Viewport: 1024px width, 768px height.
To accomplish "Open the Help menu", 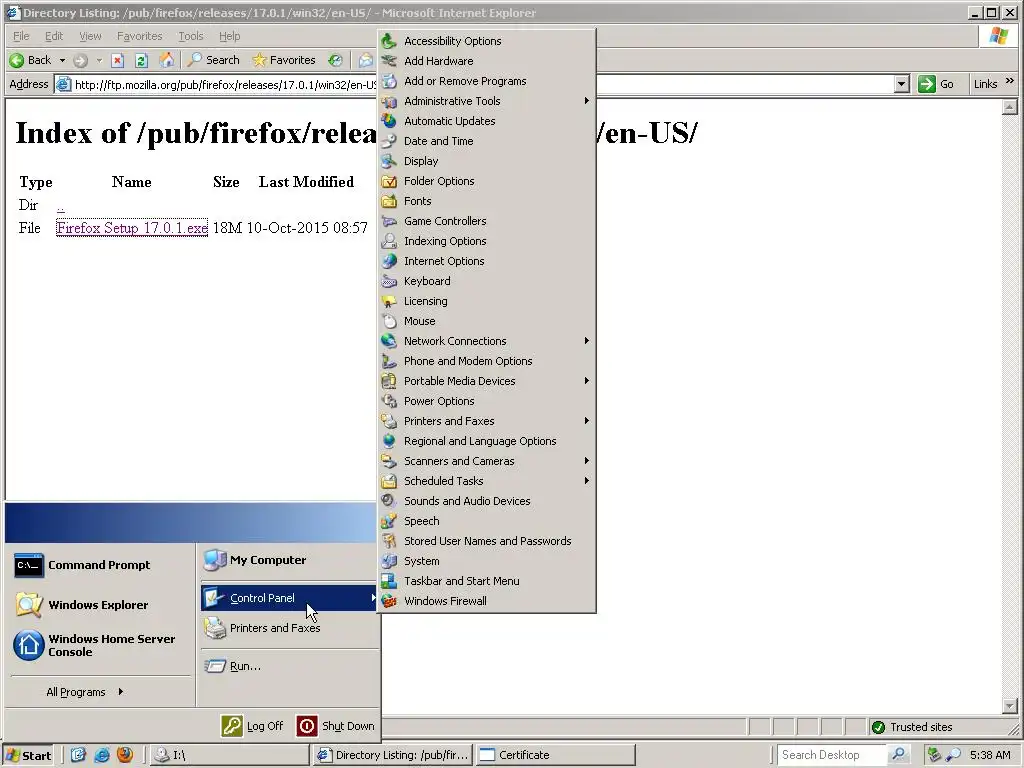I will click(x=229, y=36).
